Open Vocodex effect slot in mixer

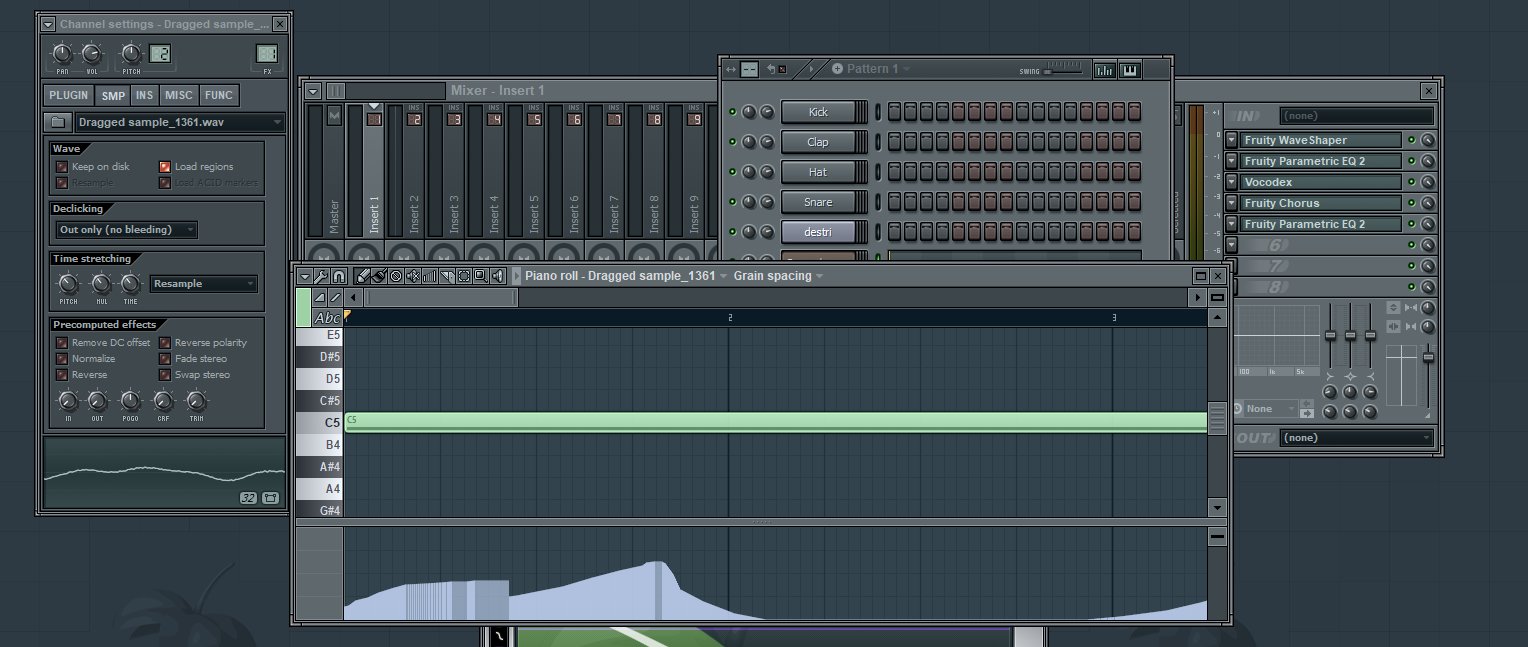[x=1320, y=182]
